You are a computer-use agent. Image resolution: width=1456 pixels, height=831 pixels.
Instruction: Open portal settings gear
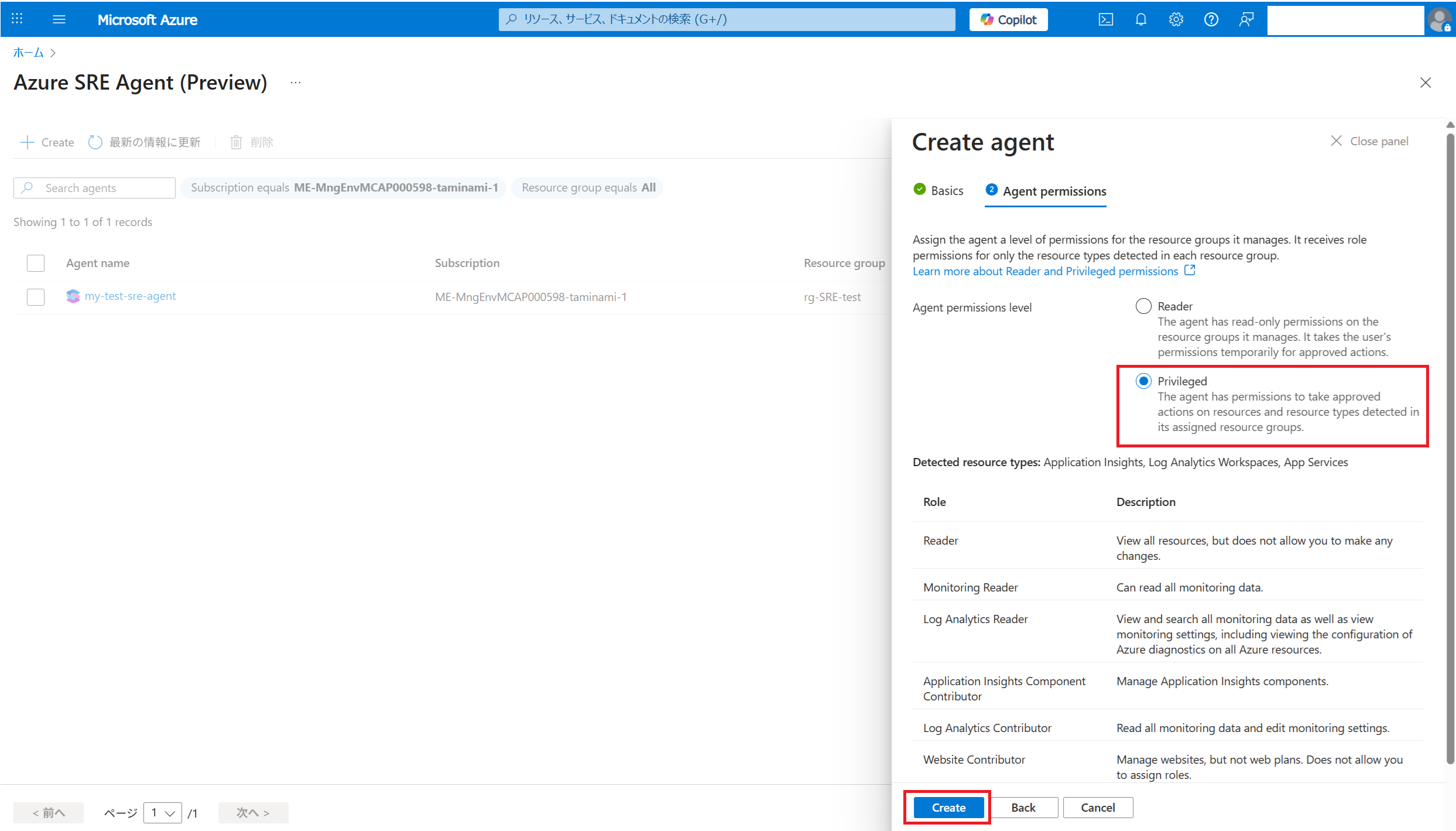coord(1176,19)
